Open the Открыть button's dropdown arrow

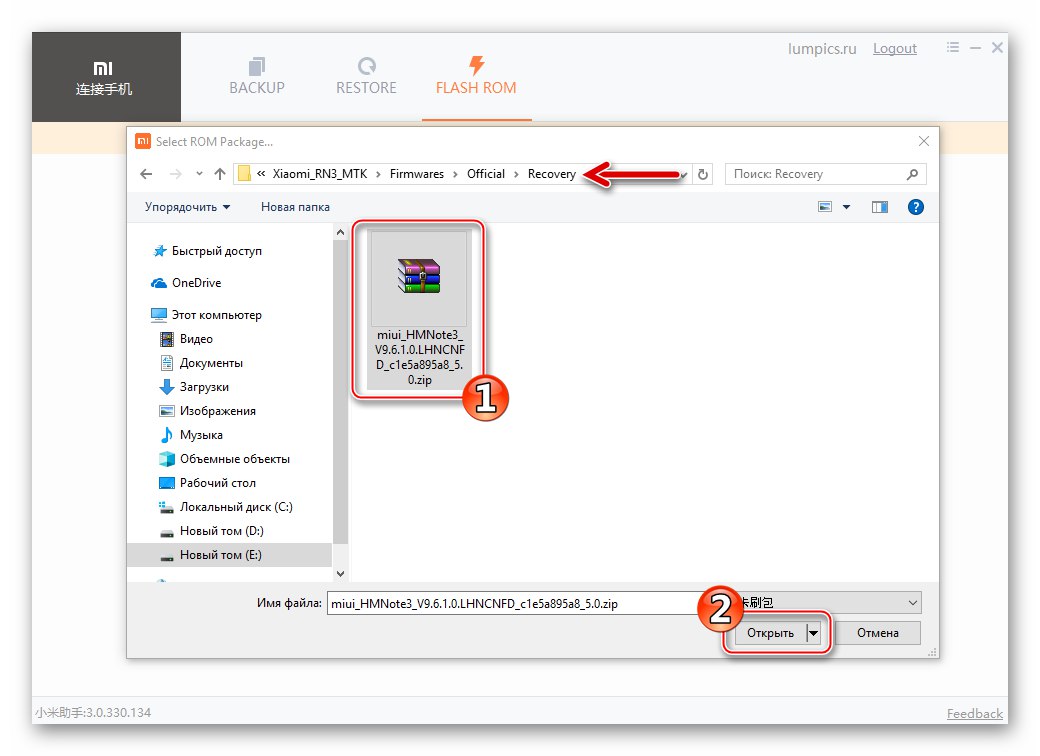coord(813,633)
